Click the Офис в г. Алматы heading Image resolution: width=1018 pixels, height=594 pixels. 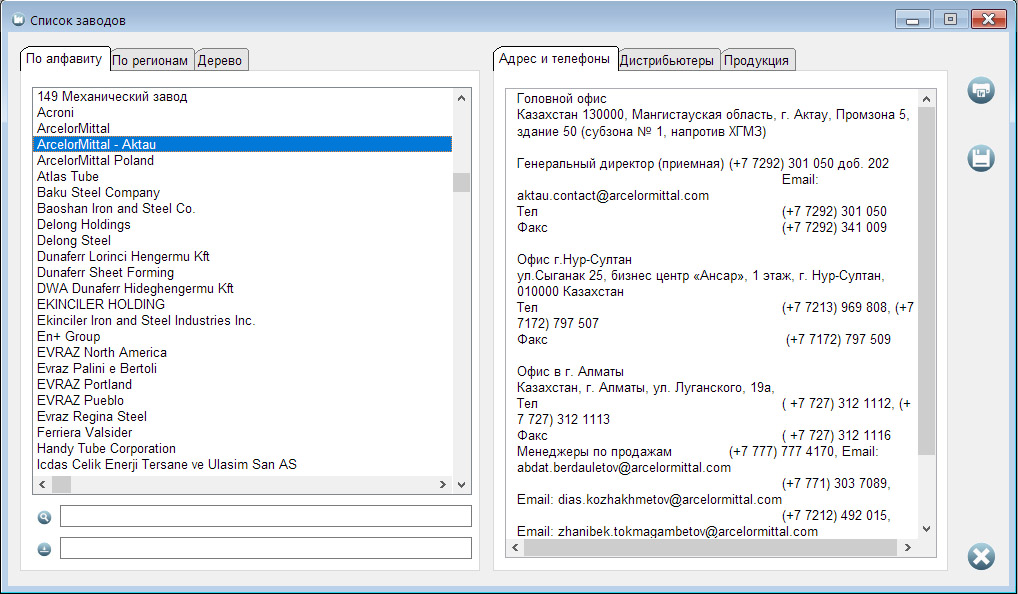click(570, 371)
